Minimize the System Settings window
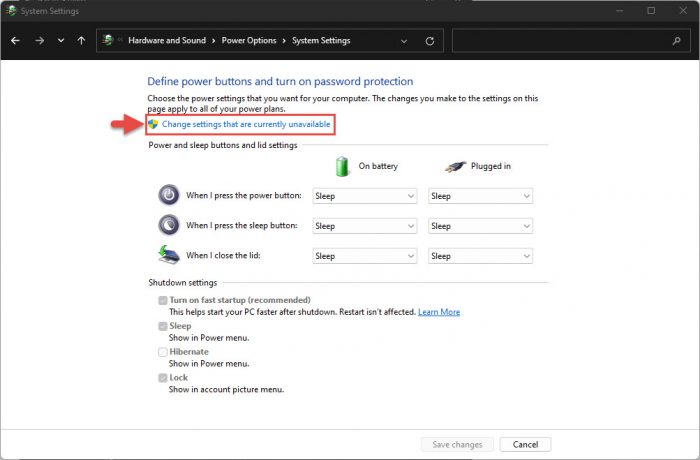Image resolution: width=700 pixels, height=460 pixels. 620,10
